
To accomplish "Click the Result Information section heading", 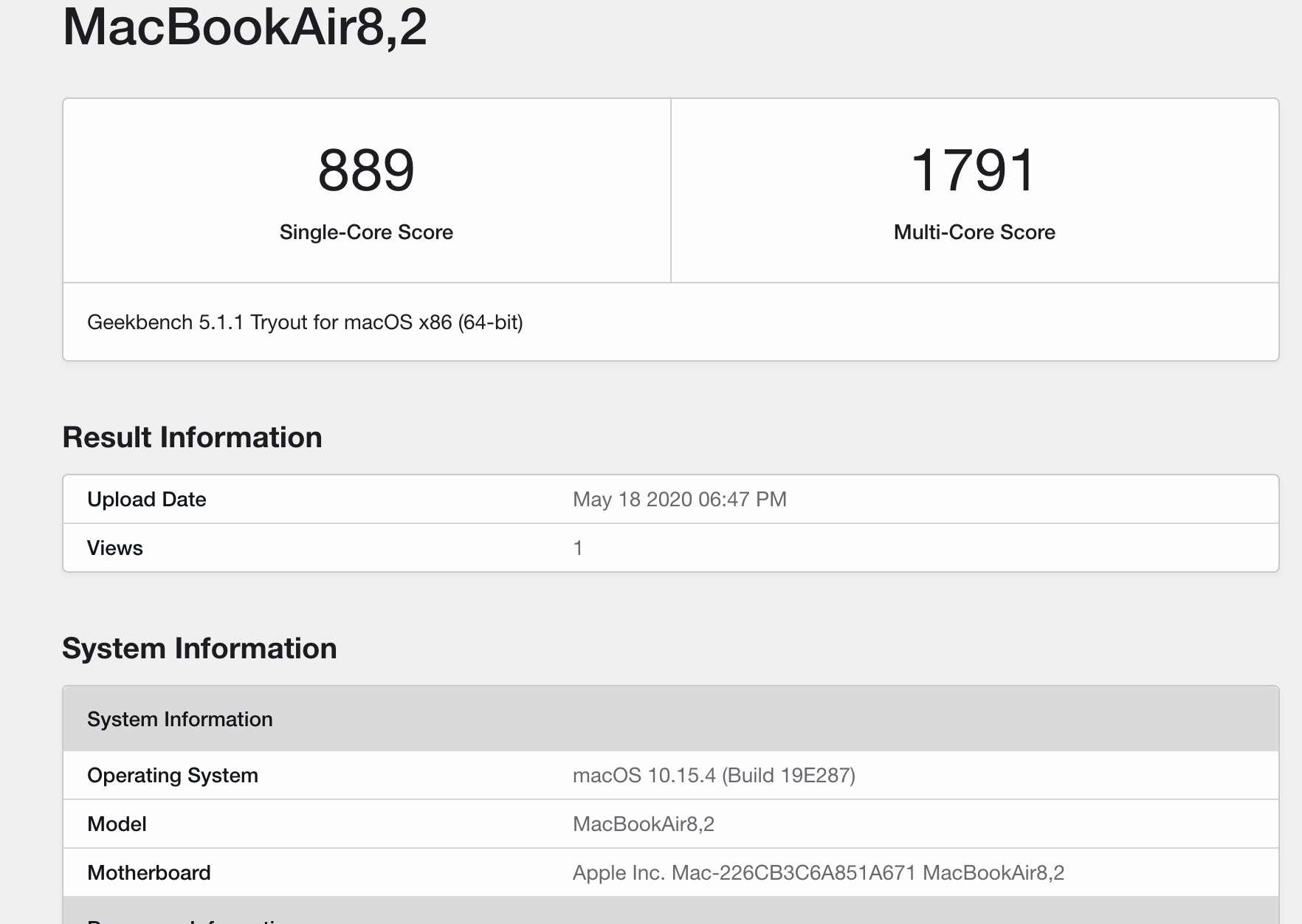I will pyautogui.click(x=192, y=438).
